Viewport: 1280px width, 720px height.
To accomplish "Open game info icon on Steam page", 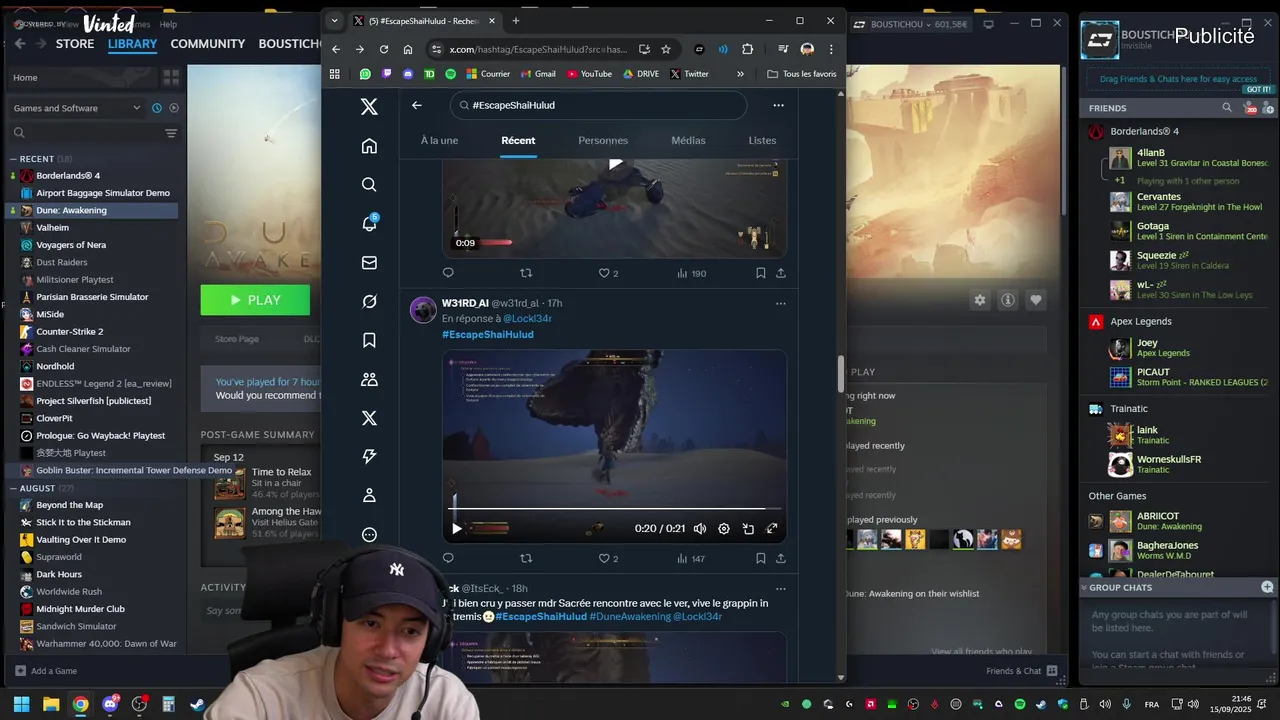I will [x=1008, y=300].
